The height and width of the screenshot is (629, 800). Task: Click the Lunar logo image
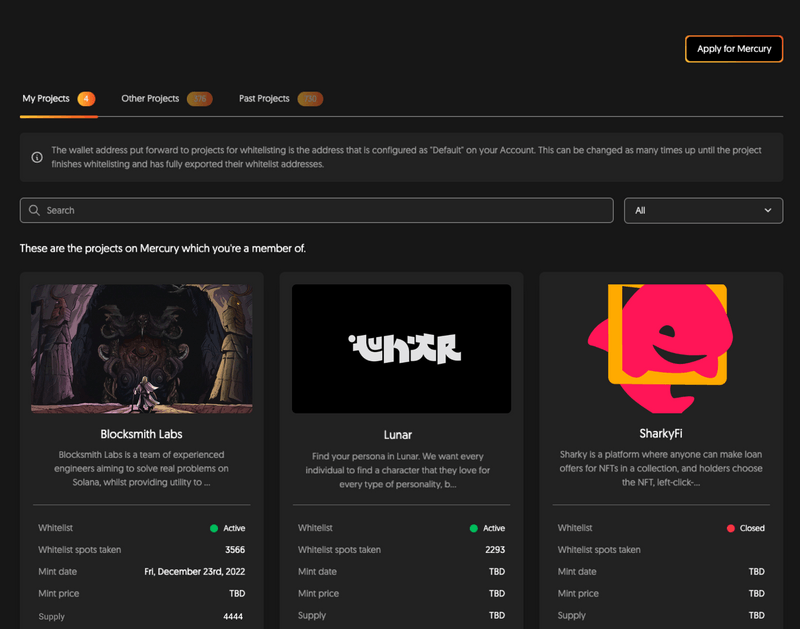tap(401, 348)
